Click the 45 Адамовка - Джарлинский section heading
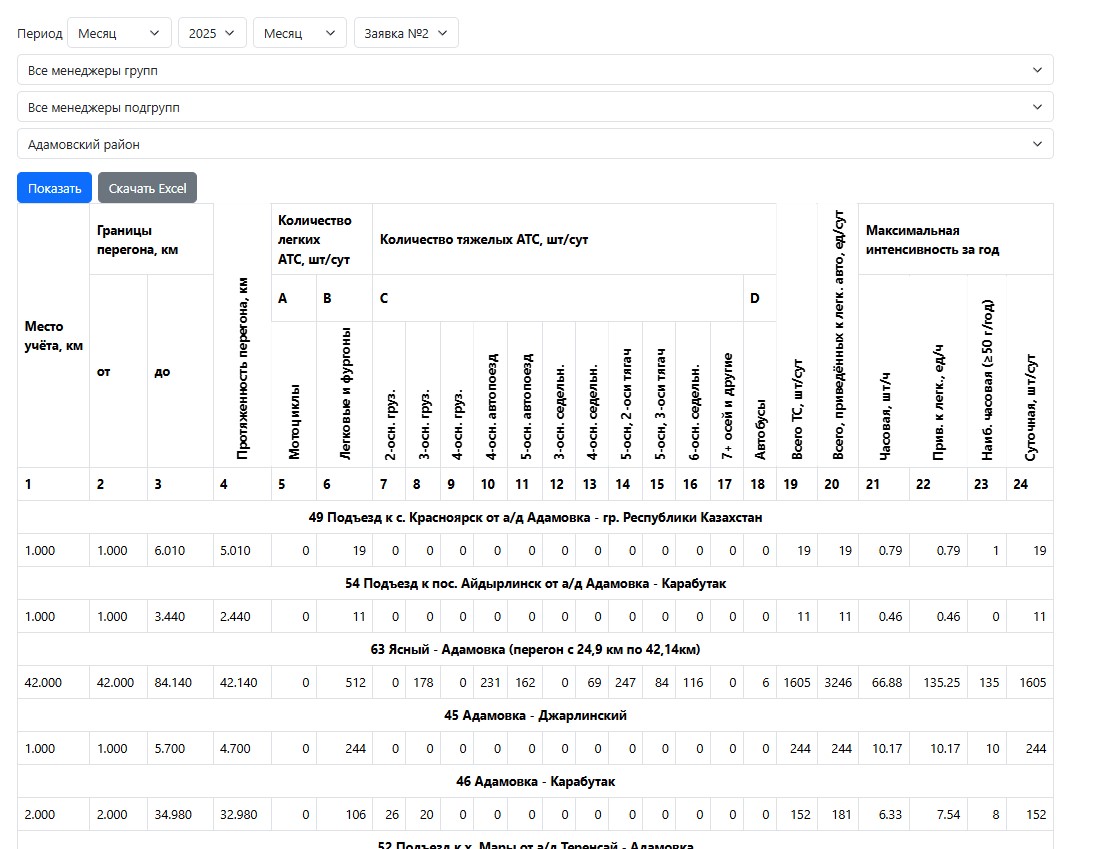Image resolution: width=1093 pixels, height=849 pixels. click(535, 715)
